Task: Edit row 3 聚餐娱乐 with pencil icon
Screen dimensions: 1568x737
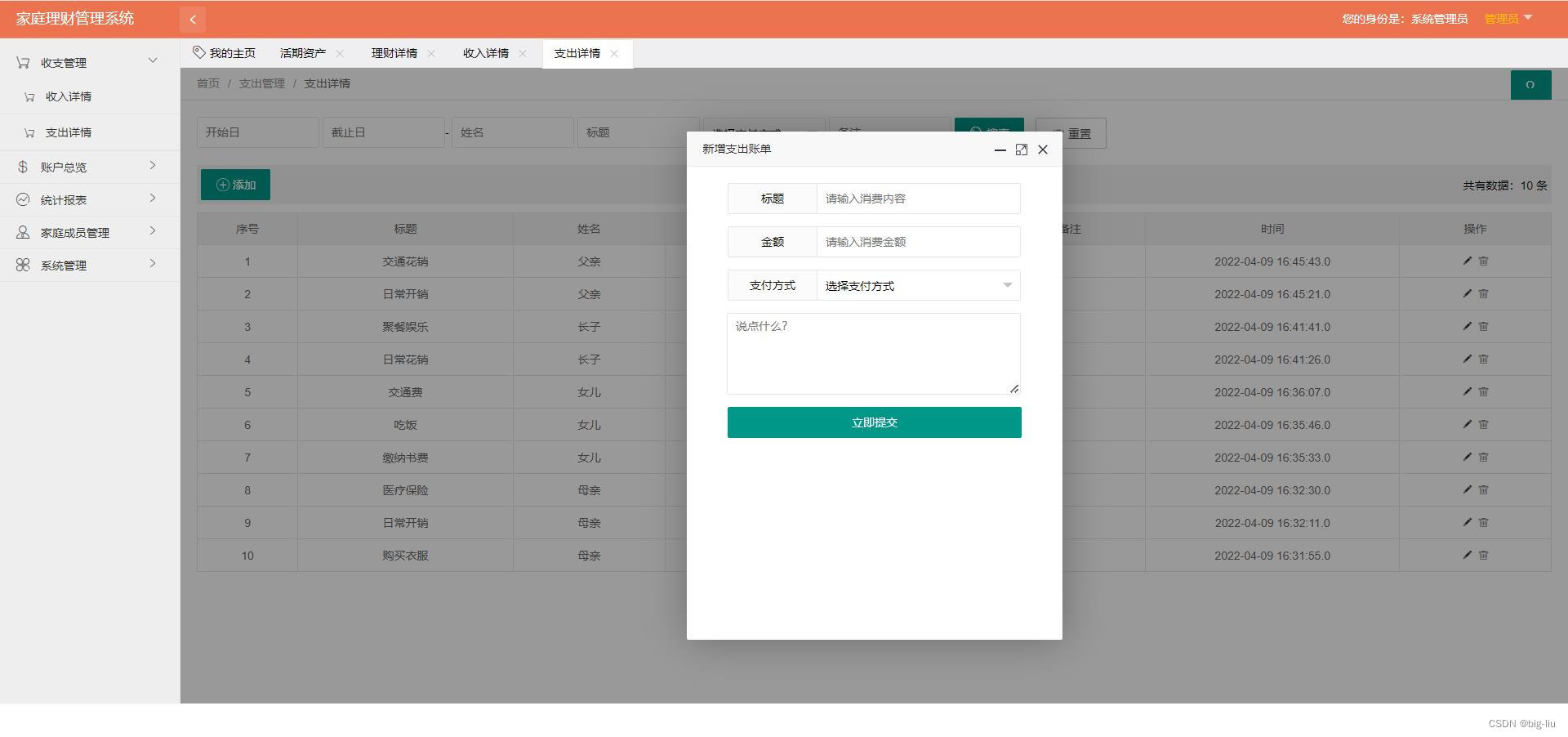Action: (1467, 326)
